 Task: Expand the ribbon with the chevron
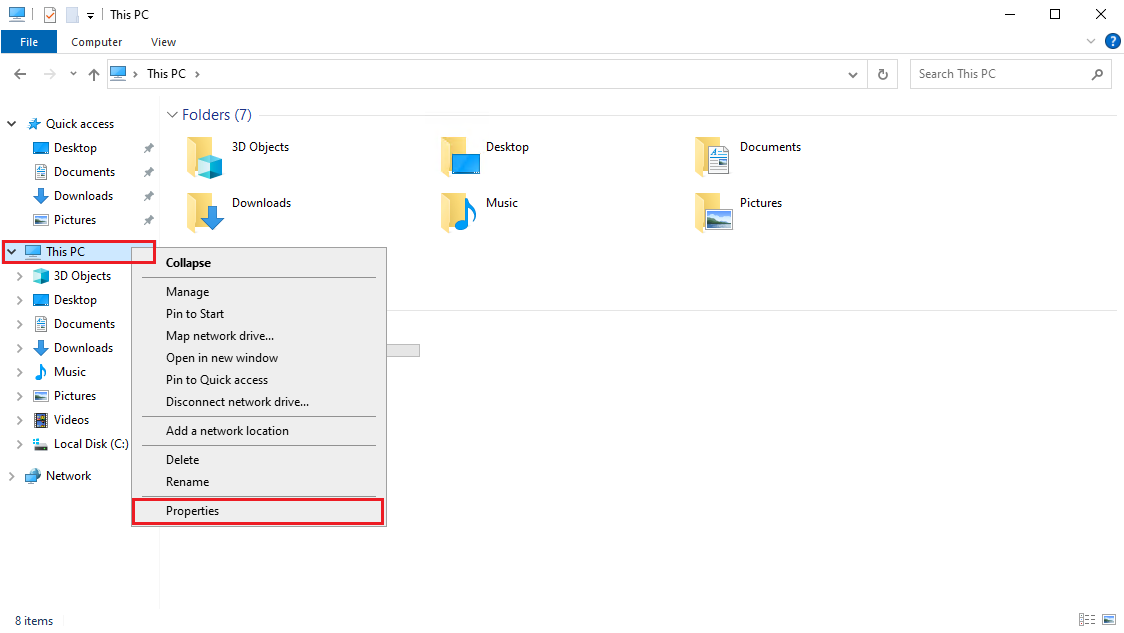point(1090,42)
